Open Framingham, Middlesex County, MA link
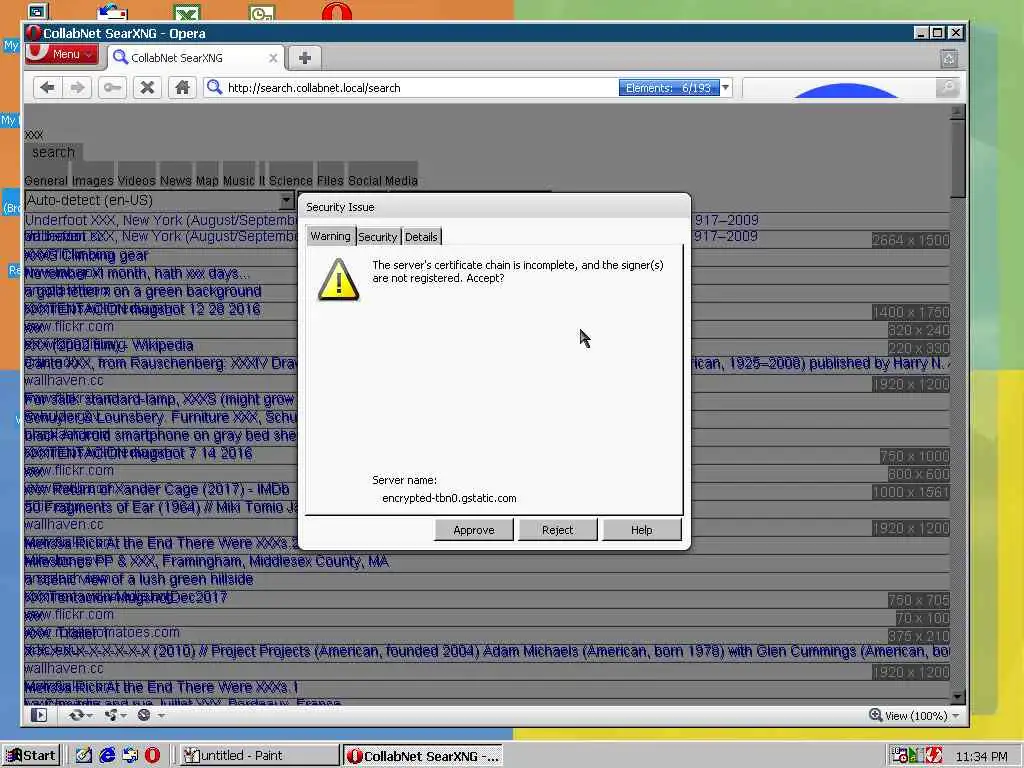The height and width of the screenshot is (768, 1024). point(207,561)
